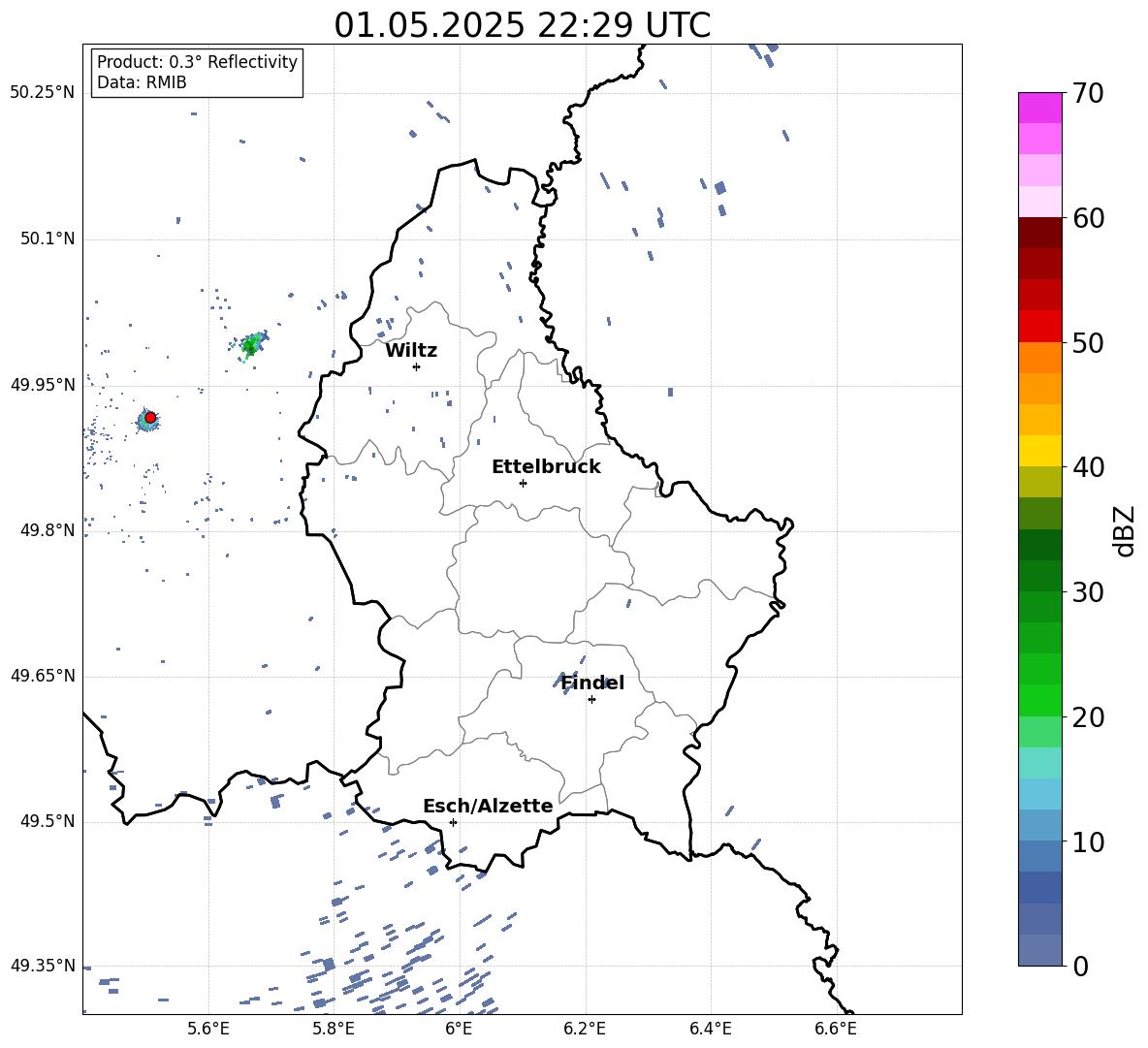Screen dimensions: 1148x1048
Task: Click the Esch/Alzette city label
Action: pyautogui.click(x=489, y=807)
